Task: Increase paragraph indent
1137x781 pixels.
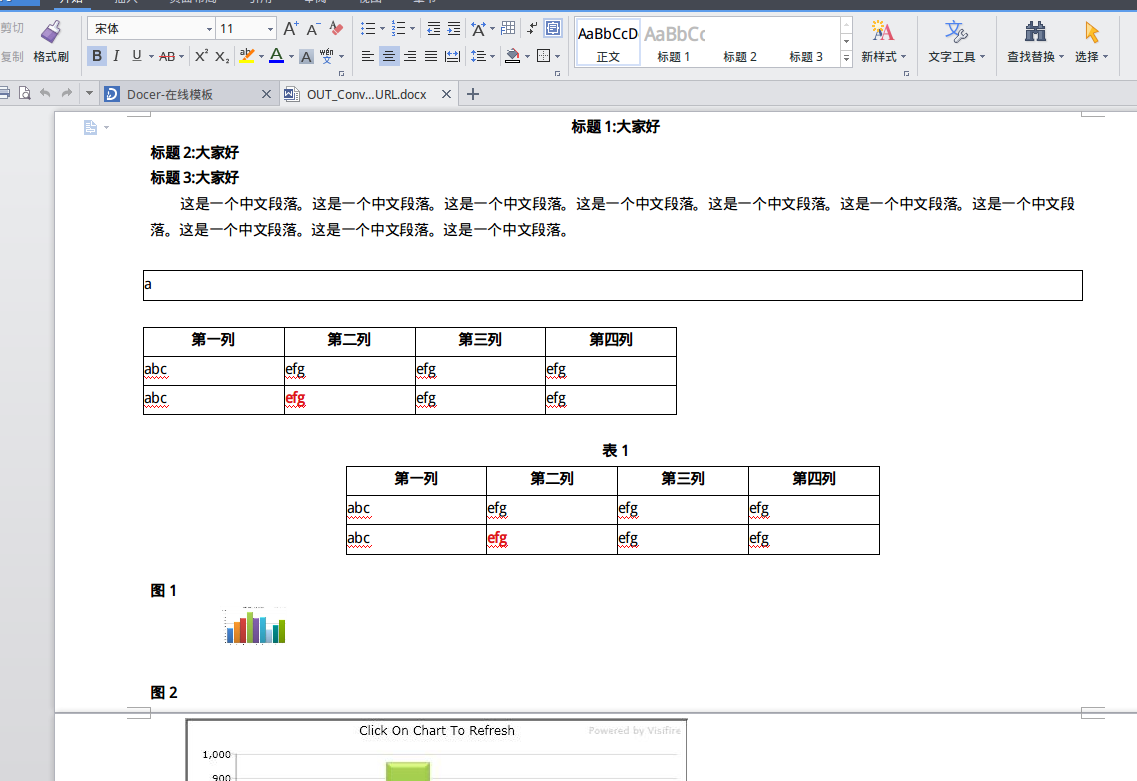Action: [x=454, y=29]
